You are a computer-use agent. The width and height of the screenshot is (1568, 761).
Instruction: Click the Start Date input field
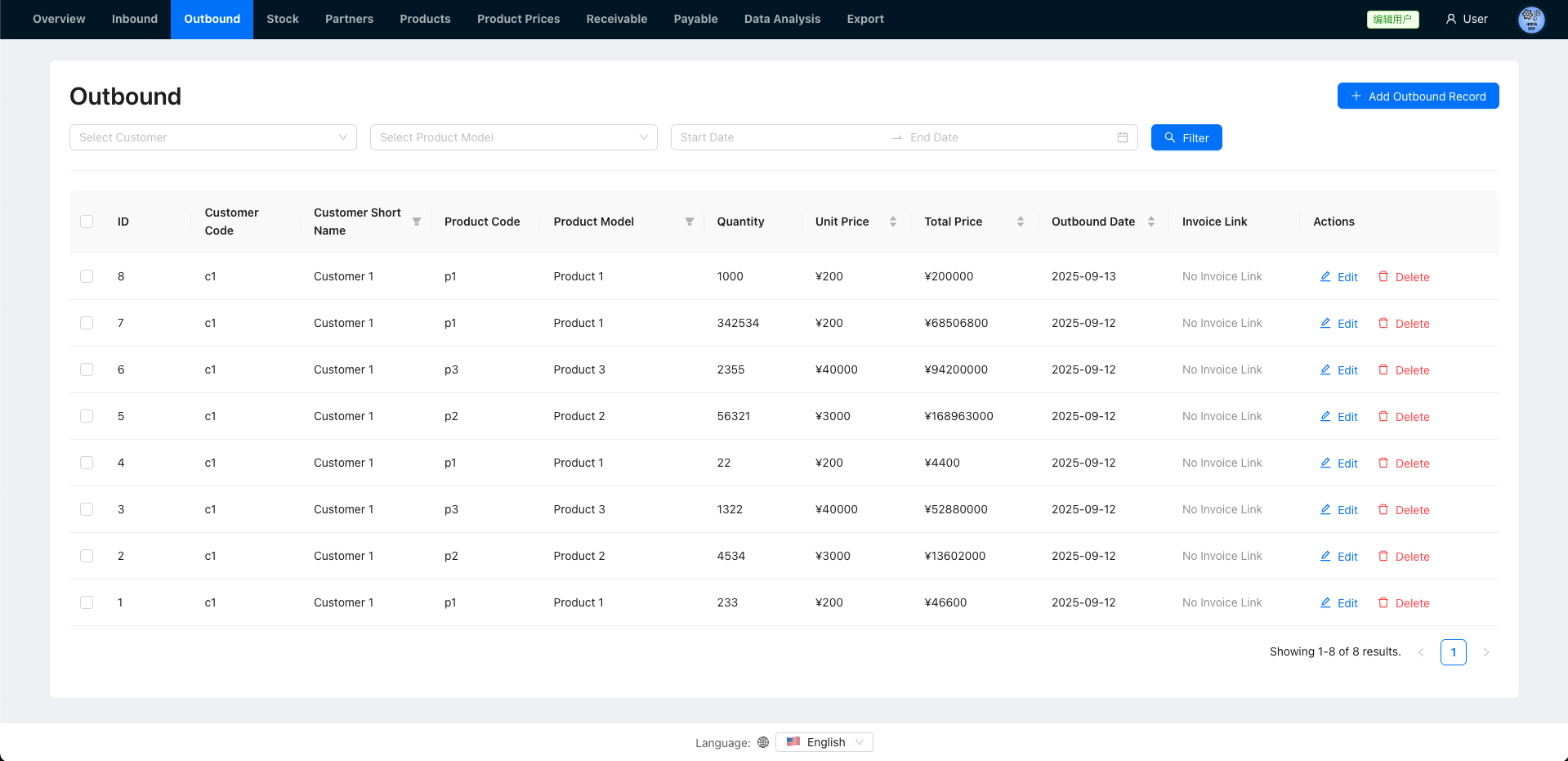[x=776, y=137]
